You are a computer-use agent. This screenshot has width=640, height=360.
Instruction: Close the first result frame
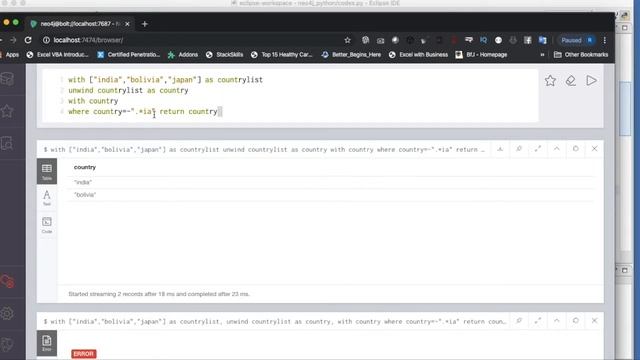(x=594, y=149)
